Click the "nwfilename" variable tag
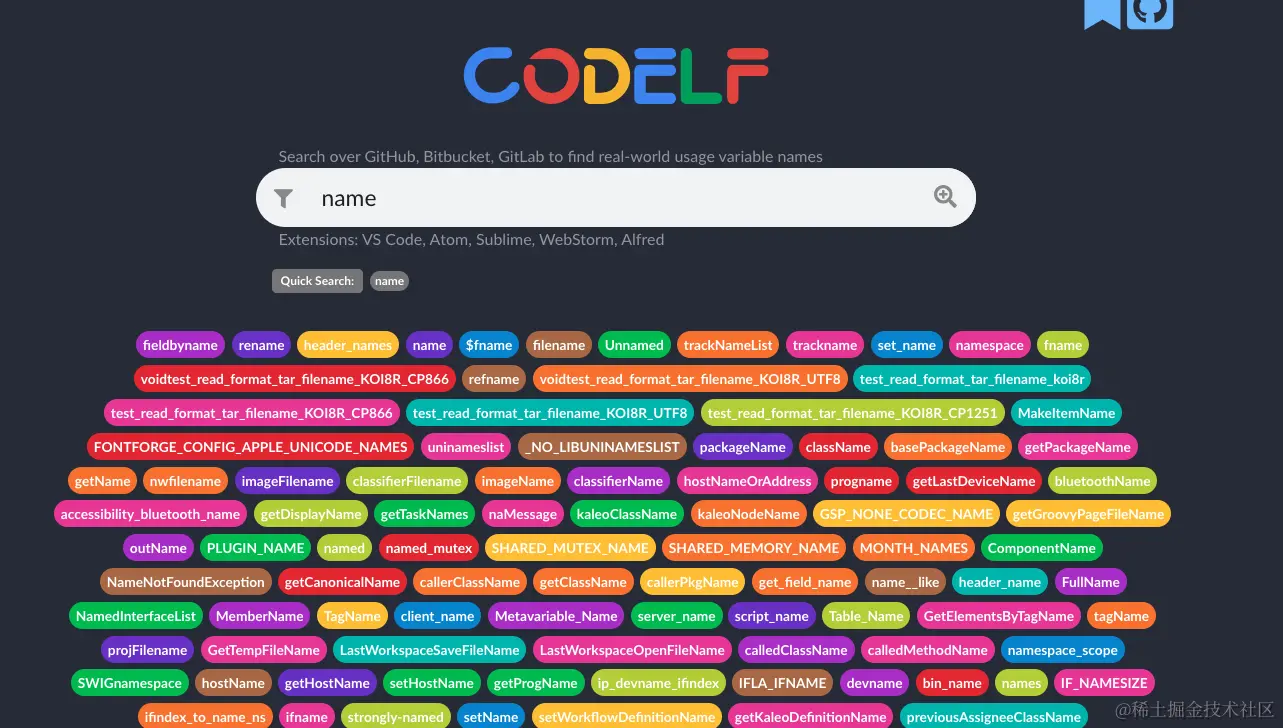1283x728 pixels. pos(185,481)
